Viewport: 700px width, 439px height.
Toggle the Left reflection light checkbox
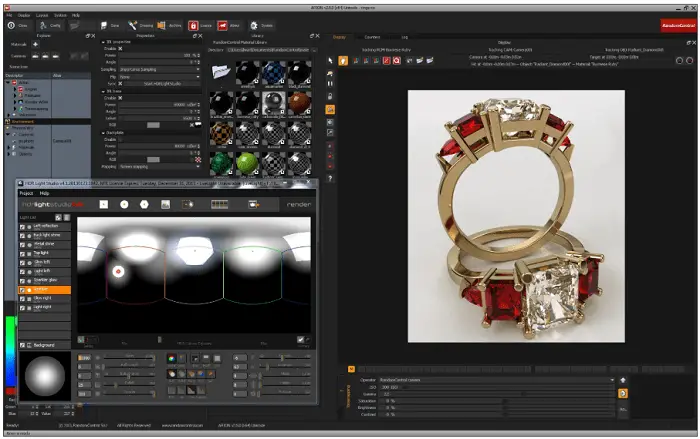click(22, 227)
